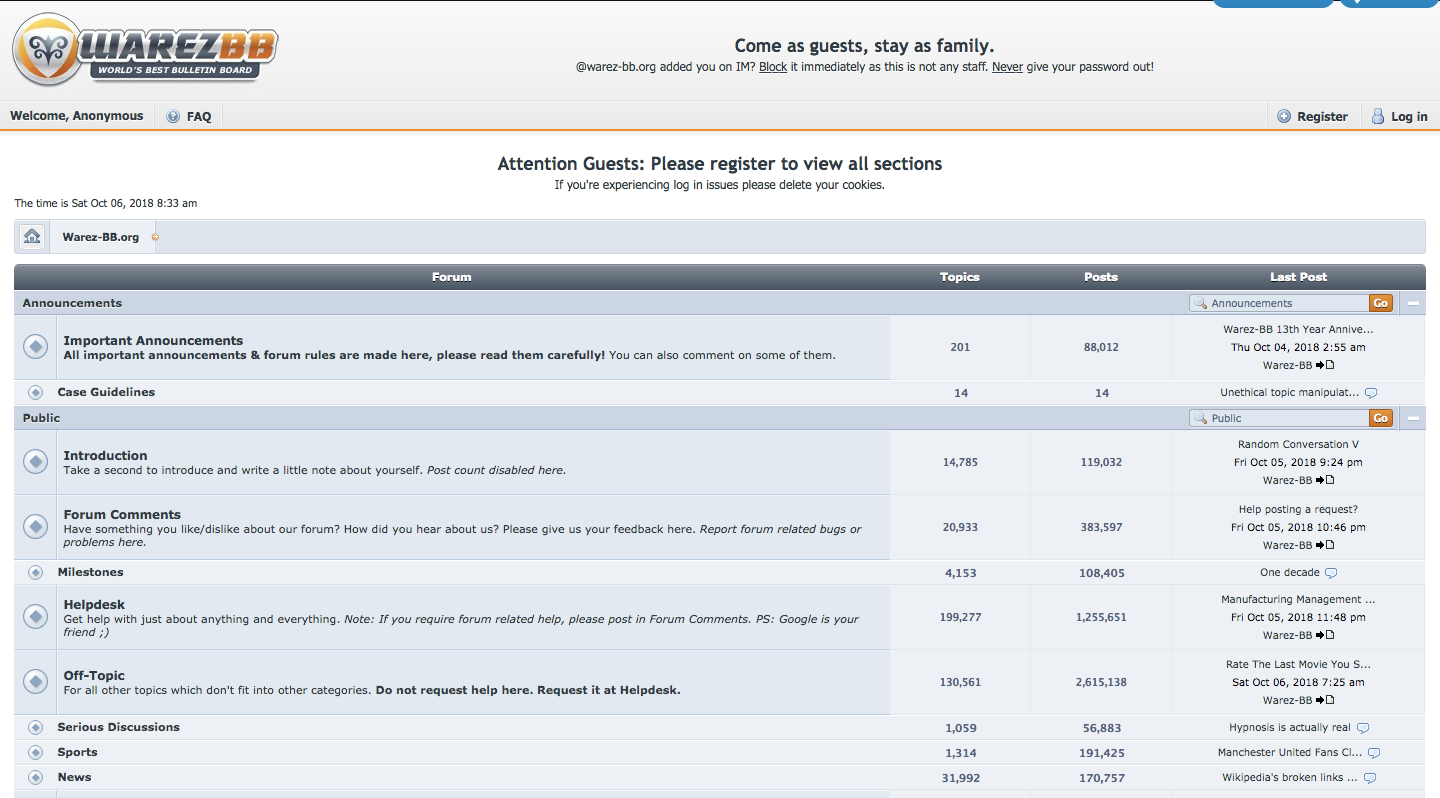Click the Important Announcements forum status icon

[35, 347]
